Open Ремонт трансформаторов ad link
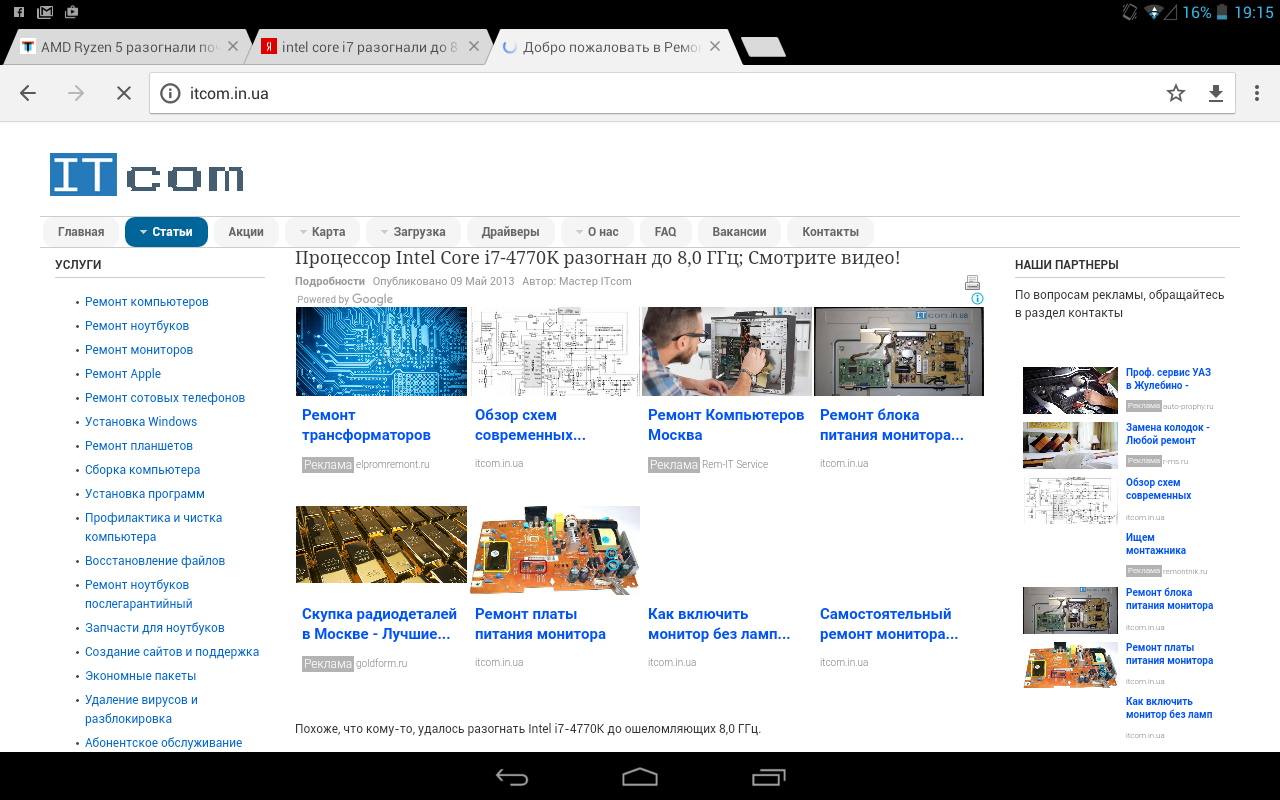 pos(366,425)
